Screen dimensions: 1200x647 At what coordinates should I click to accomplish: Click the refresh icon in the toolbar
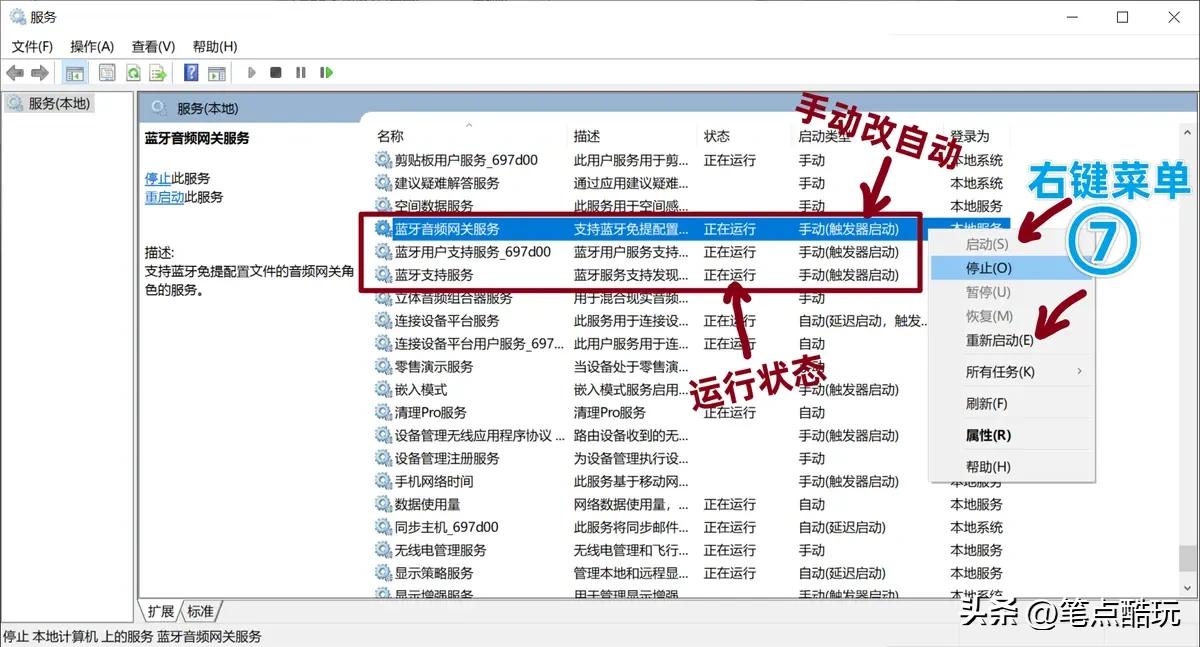[x=134, y=72]
